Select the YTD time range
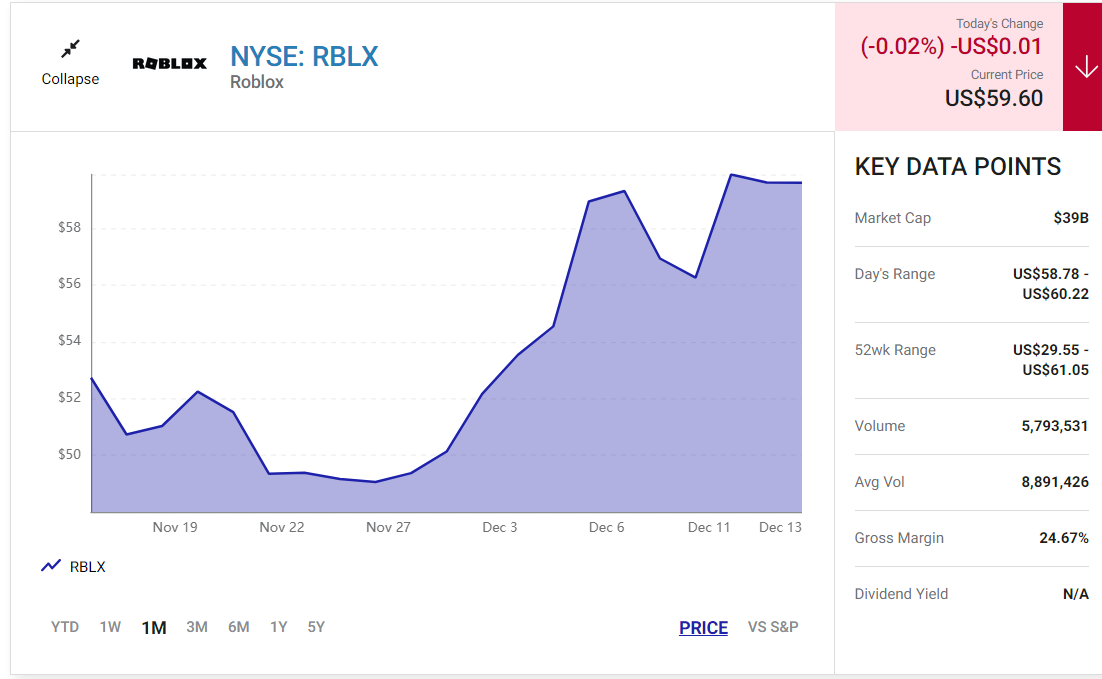1102x679 pixels. click(65, 627)
